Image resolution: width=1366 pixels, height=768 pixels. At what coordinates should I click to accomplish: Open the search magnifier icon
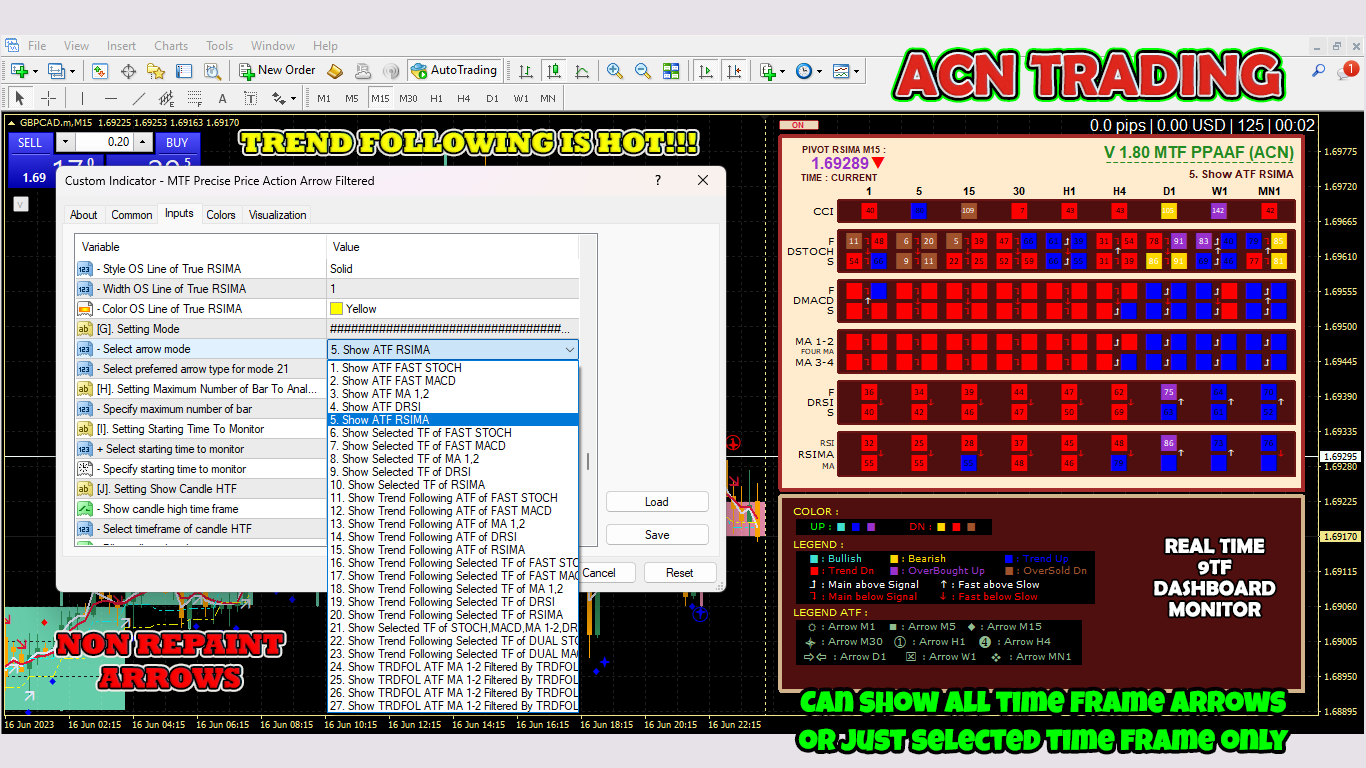[1319, 71]
